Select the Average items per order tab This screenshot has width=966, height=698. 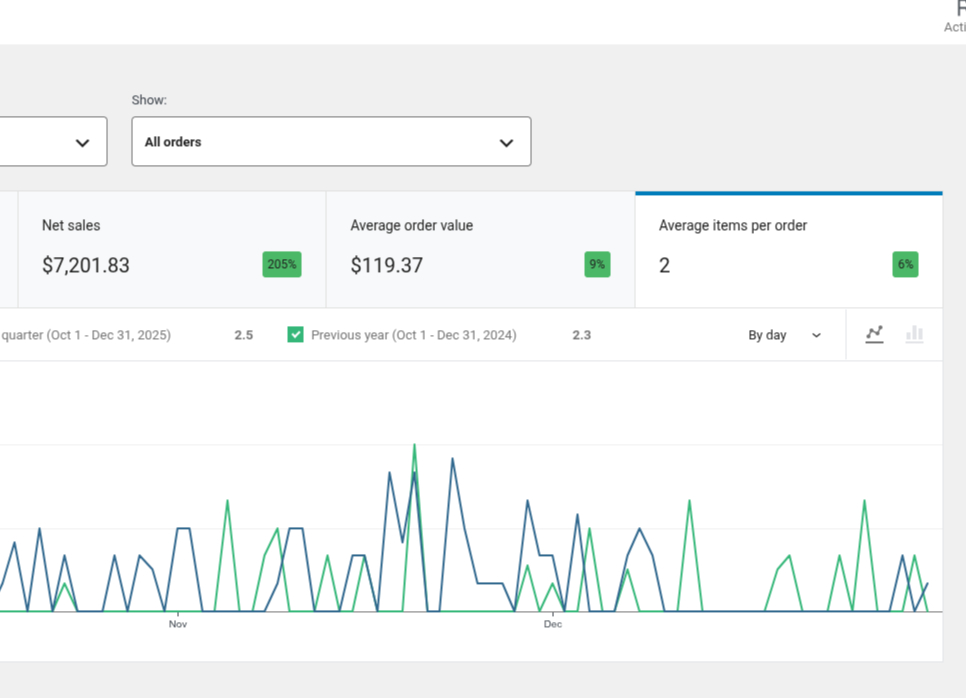coord(788,249)
